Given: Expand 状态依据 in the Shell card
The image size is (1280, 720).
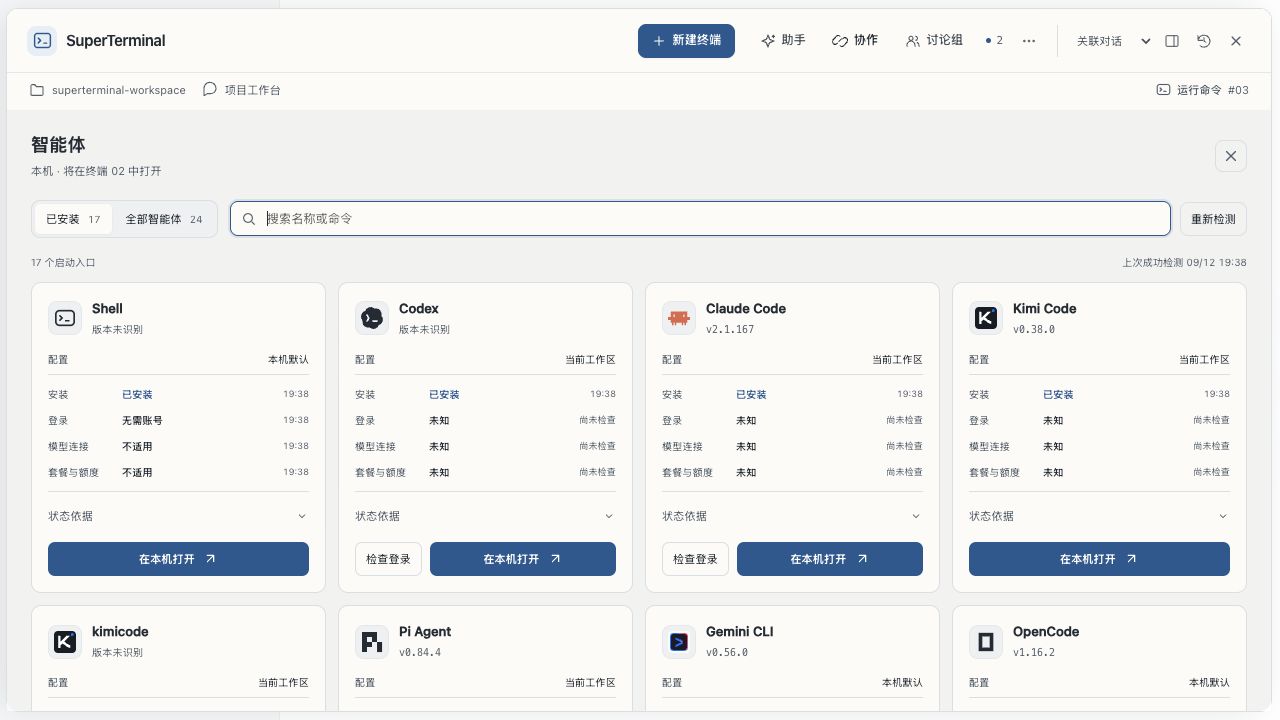Looking at the screenshot, I should pos(178,516).
